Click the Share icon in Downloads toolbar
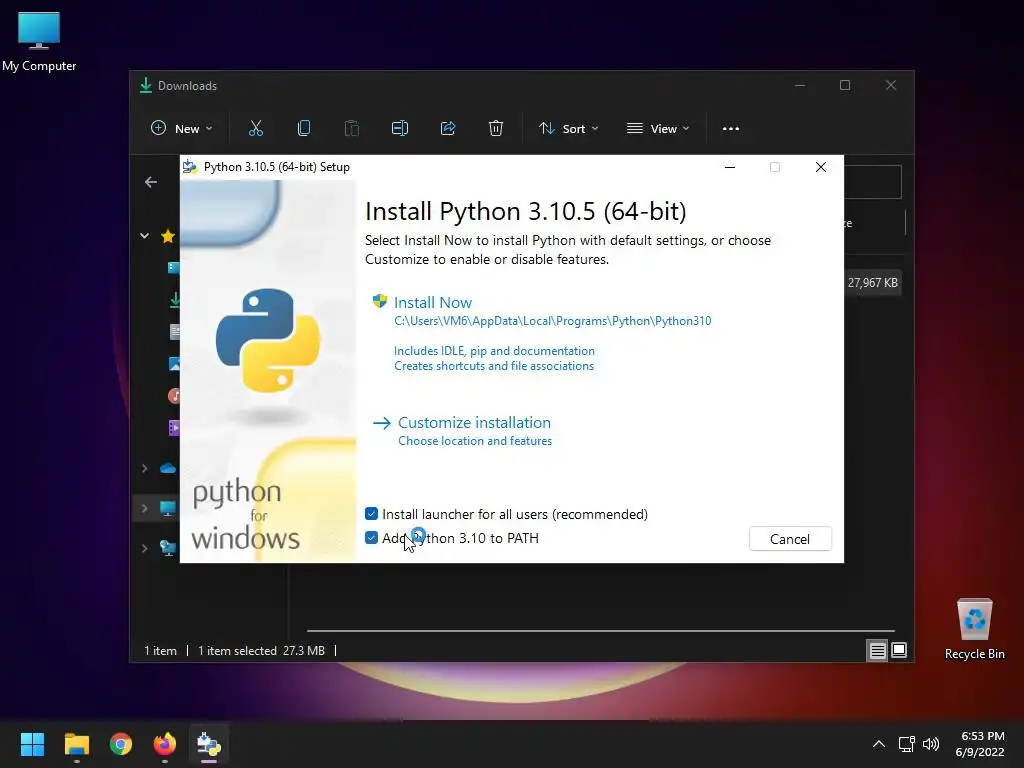This screenshot has height=768, width=1024. (448, 129)
